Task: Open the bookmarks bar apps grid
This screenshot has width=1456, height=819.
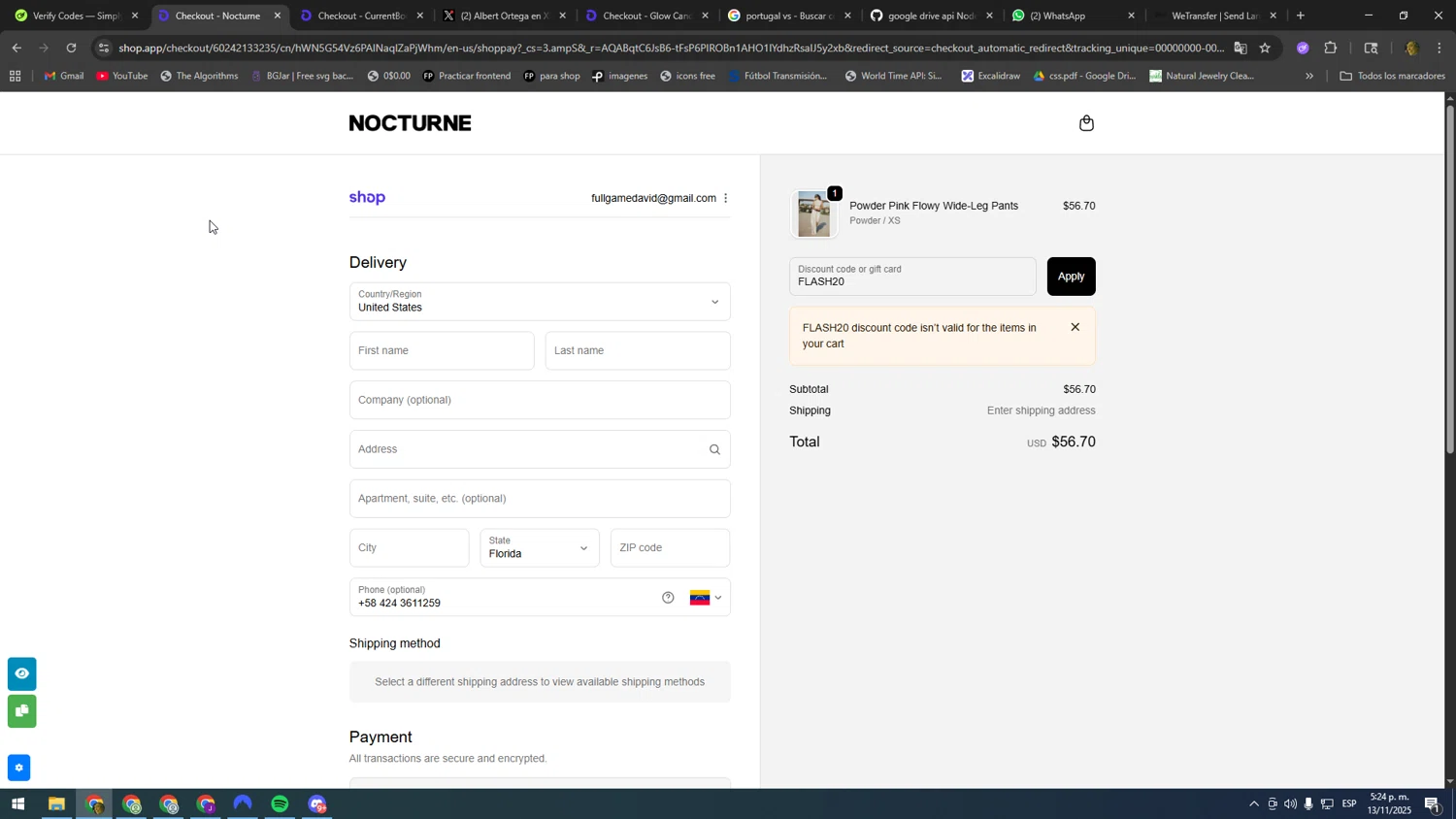Action: (x=15, y=76)
